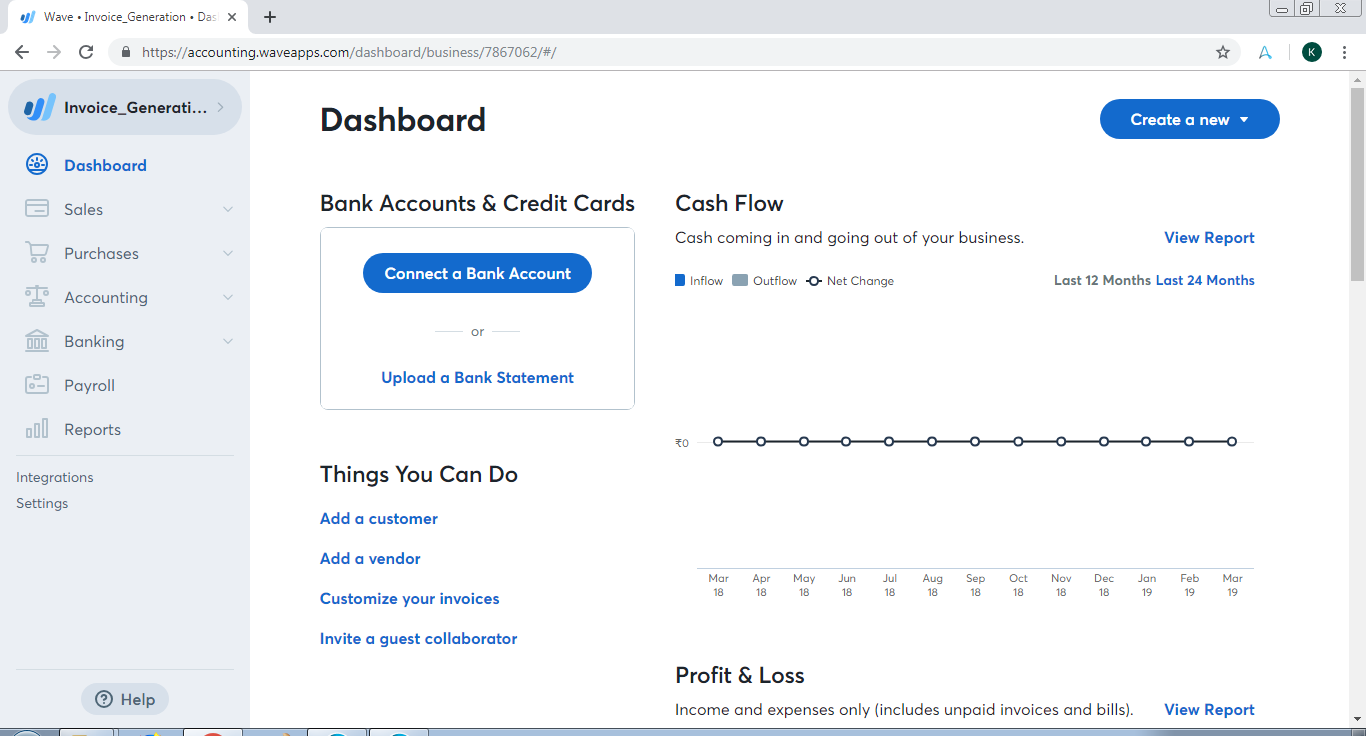The width and height of the screenshot is (1366, 736).
Task: Click the Banking building icon
Action: pos(37,341)
